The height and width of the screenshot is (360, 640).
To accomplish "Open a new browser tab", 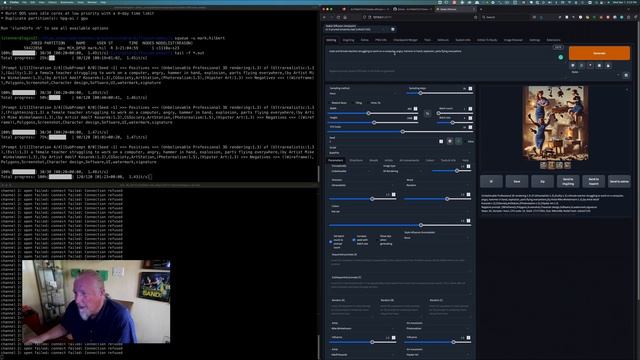I will pyautogui.click(x=481, y=9).
